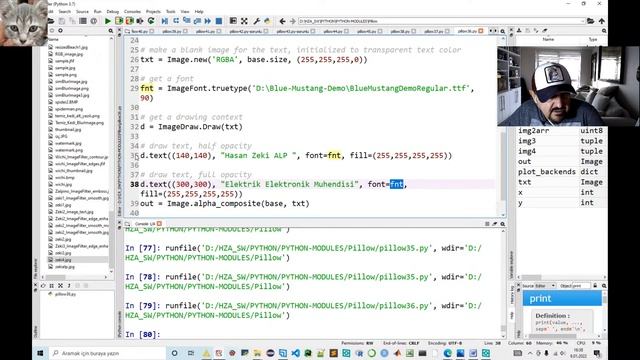
Task: Open the View menu
Action: coord(185,11)
